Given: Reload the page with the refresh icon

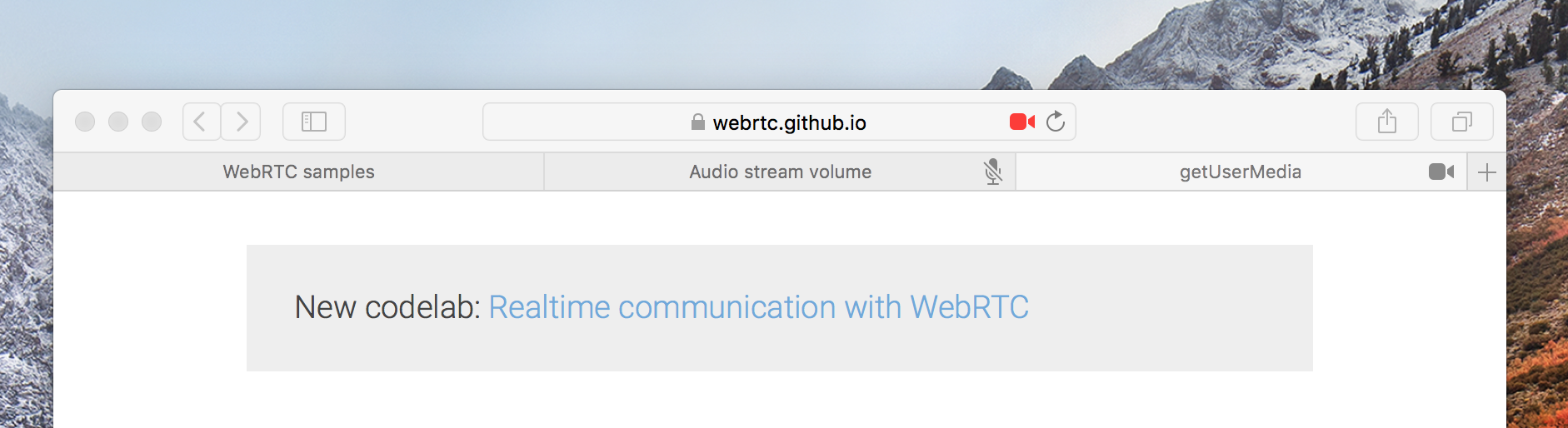Looking at the screenshot, I should pyautogui.click(x=1056, y=122).
